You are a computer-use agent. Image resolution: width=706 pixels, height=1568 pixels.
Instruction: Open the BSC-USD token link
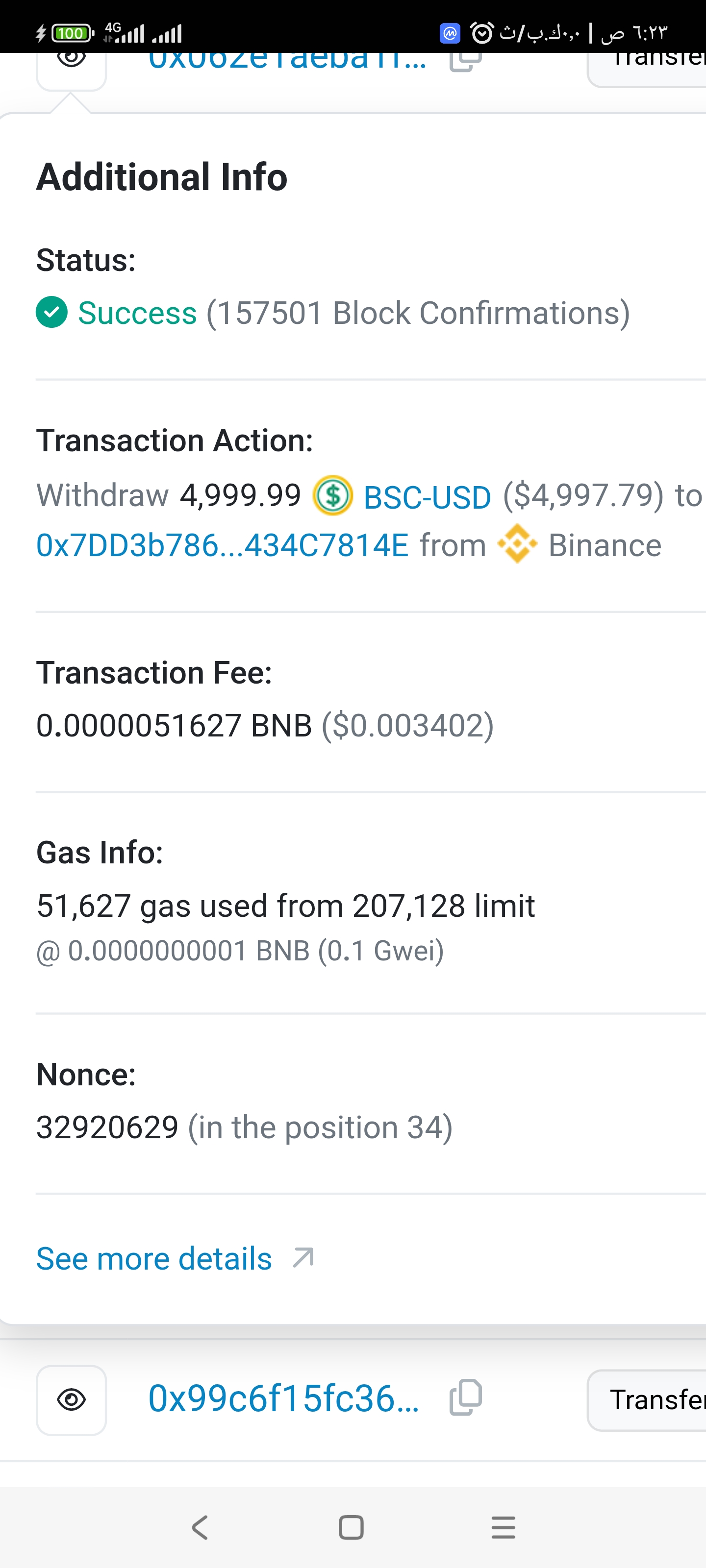427,497
